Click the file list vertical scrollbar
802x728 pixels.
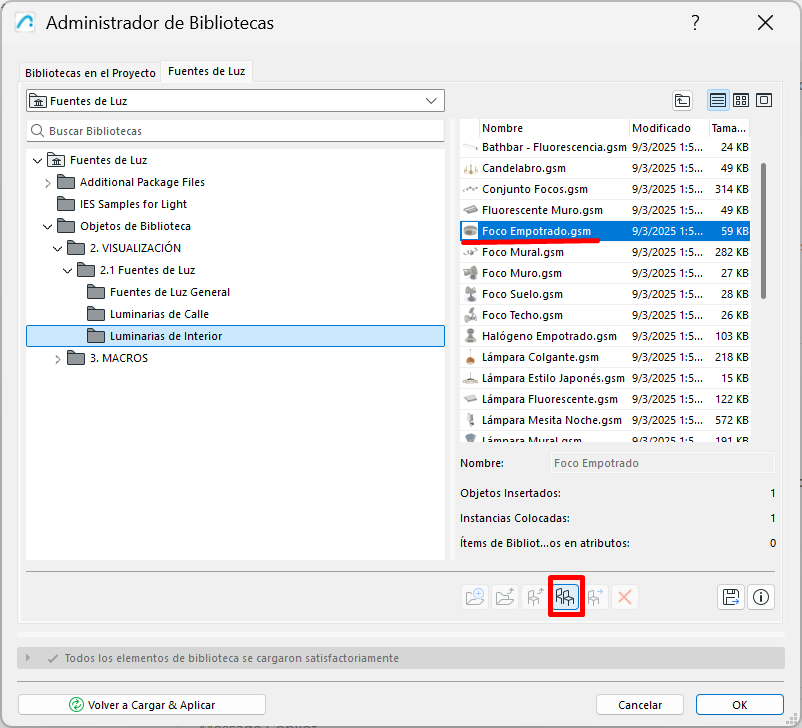[x=764, y=230]
